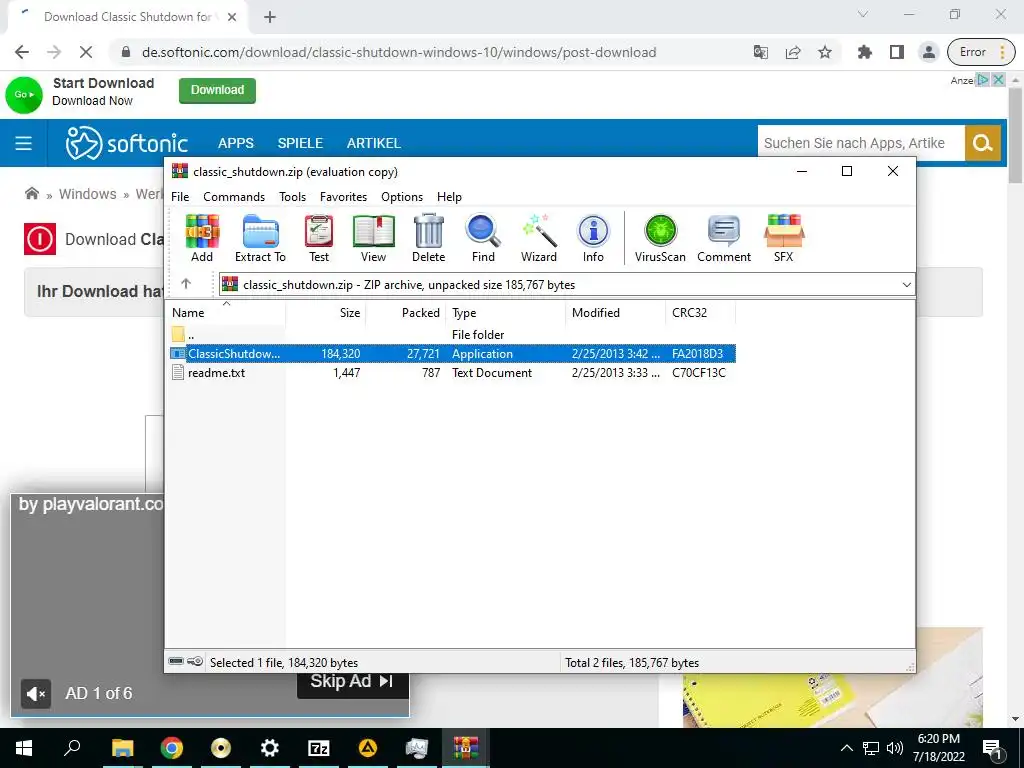Click the share page icon
The image size is (1024, 768).
pos(793,52)
